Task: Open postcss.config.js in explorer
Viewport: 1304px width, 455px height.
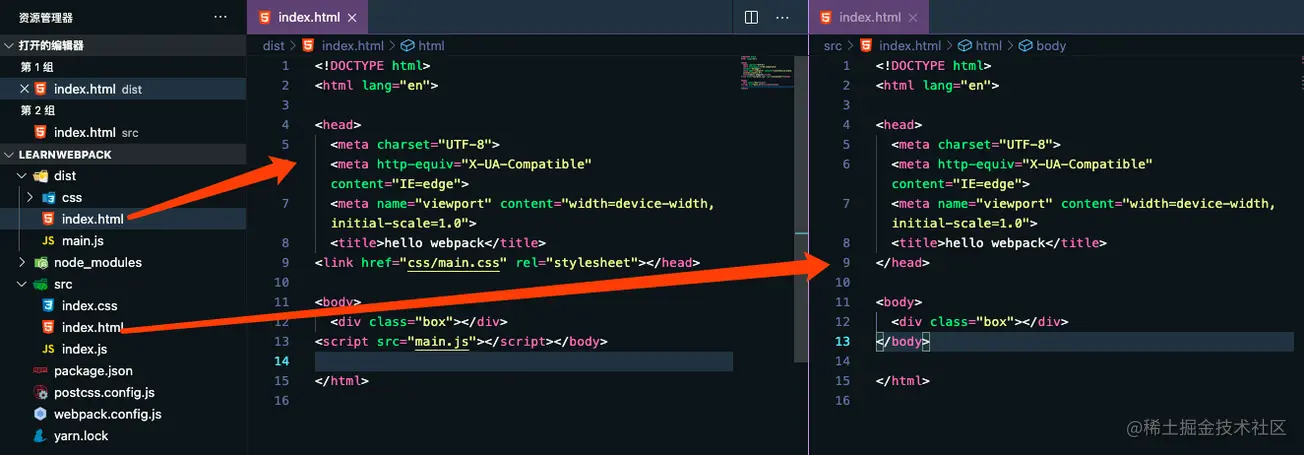Action: click(104, 392)
